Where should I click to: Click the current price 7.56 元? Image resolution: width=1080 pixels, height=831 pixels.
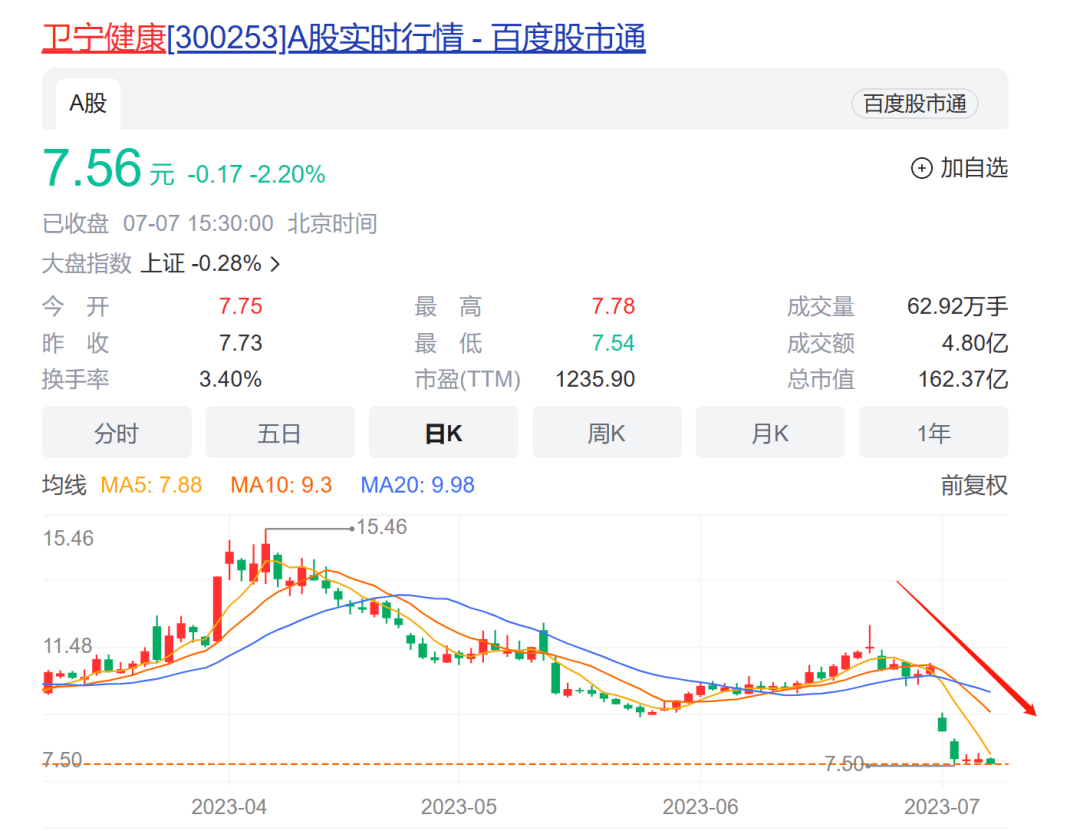click(x=107, y=169)
